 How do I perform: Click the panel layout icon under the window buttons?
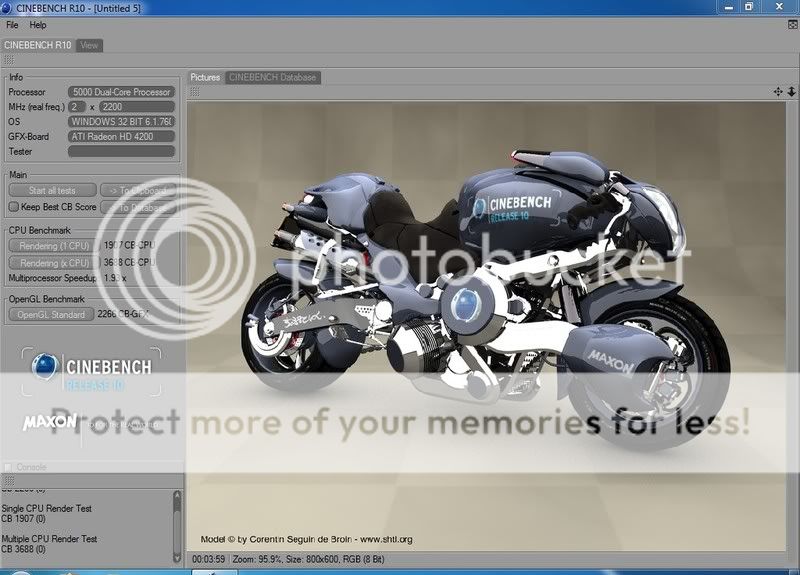793,24
